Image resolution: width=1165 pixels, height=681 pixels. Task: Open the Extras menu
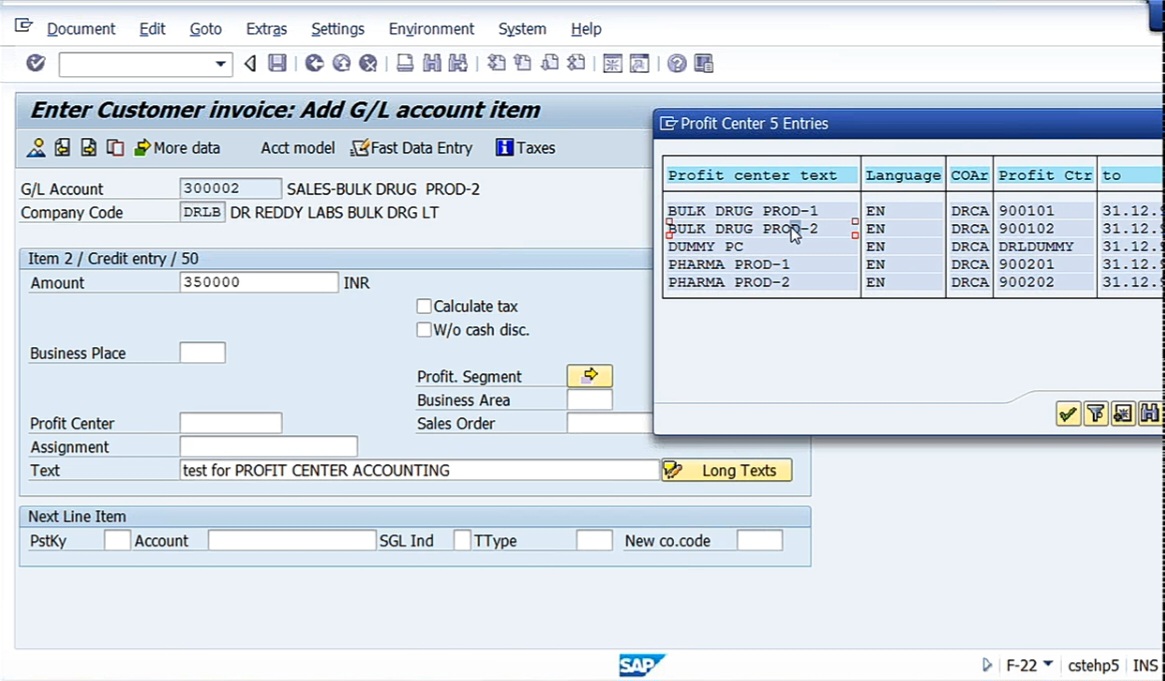click(x=267, y=29)
